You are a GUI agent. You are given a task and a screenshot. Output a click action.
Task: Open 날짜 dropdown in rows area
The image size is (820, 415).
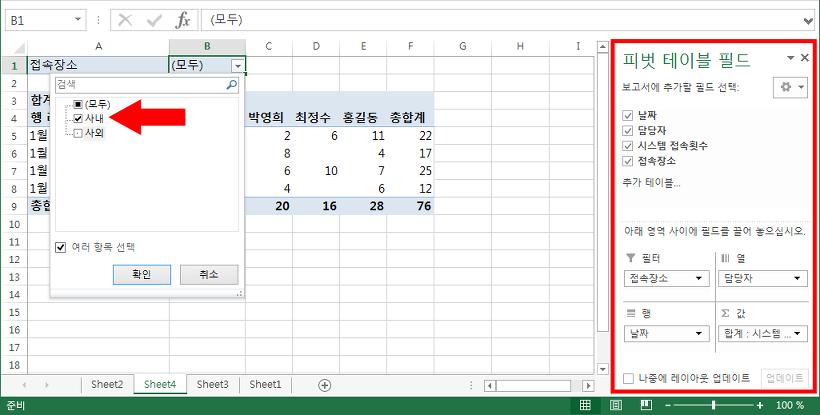[x=699, y=333]
